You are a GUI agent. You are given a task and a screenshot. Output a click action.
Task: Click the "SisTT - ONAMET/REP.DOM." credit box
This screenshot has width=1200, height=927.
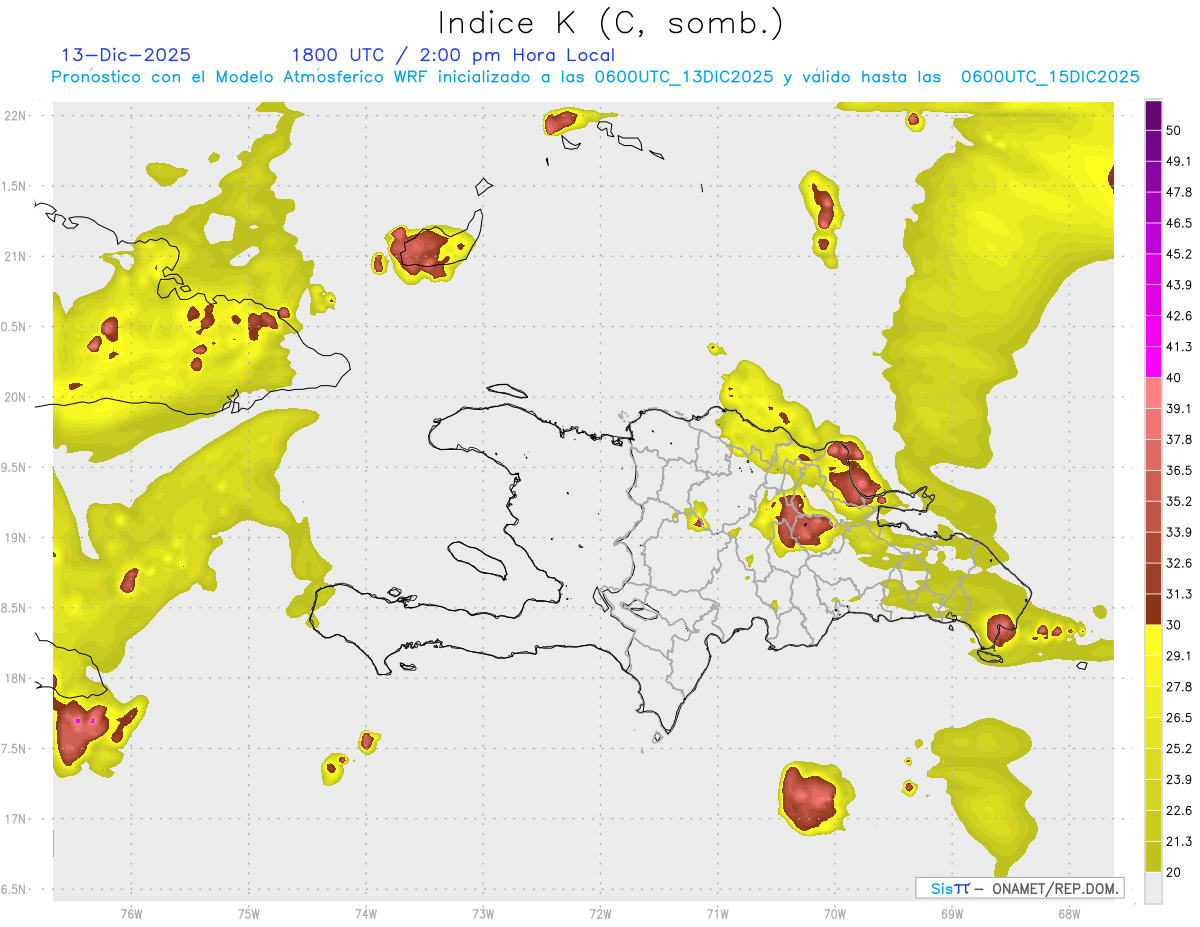point(1020,888)
